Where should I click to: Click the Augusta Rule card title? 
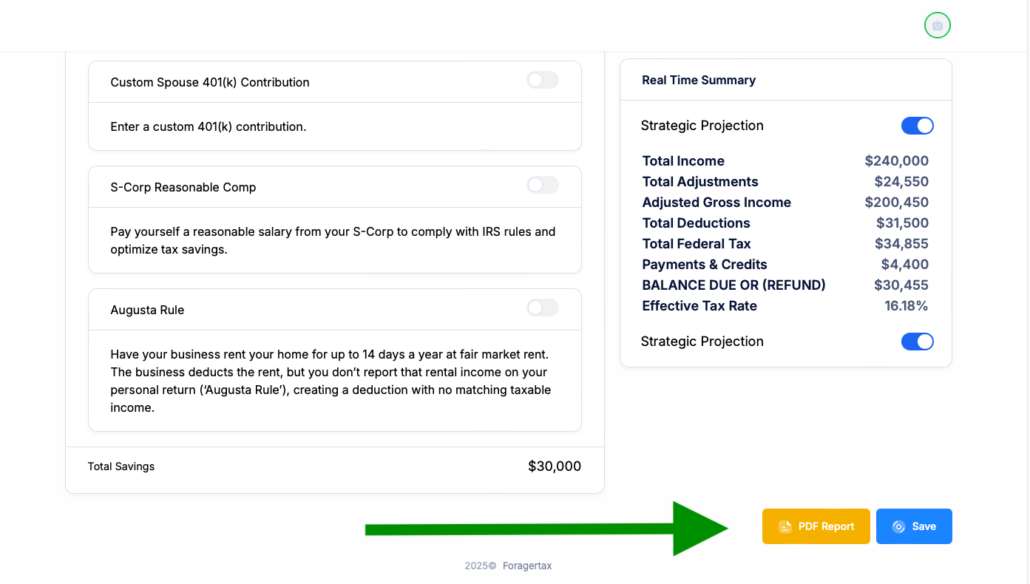tap(147, 310)
